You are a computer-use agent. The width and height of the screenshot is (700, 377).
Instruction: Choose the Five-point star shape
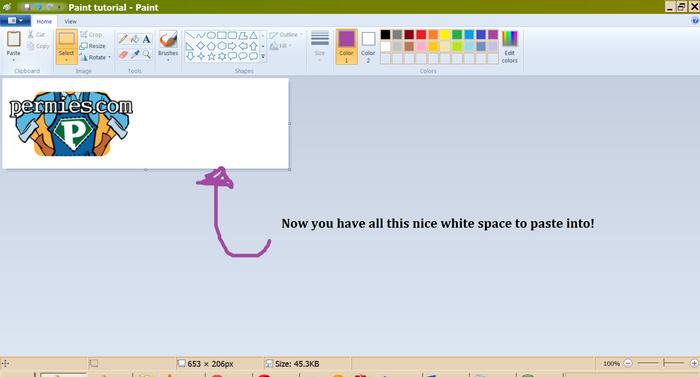click(211, 56)
